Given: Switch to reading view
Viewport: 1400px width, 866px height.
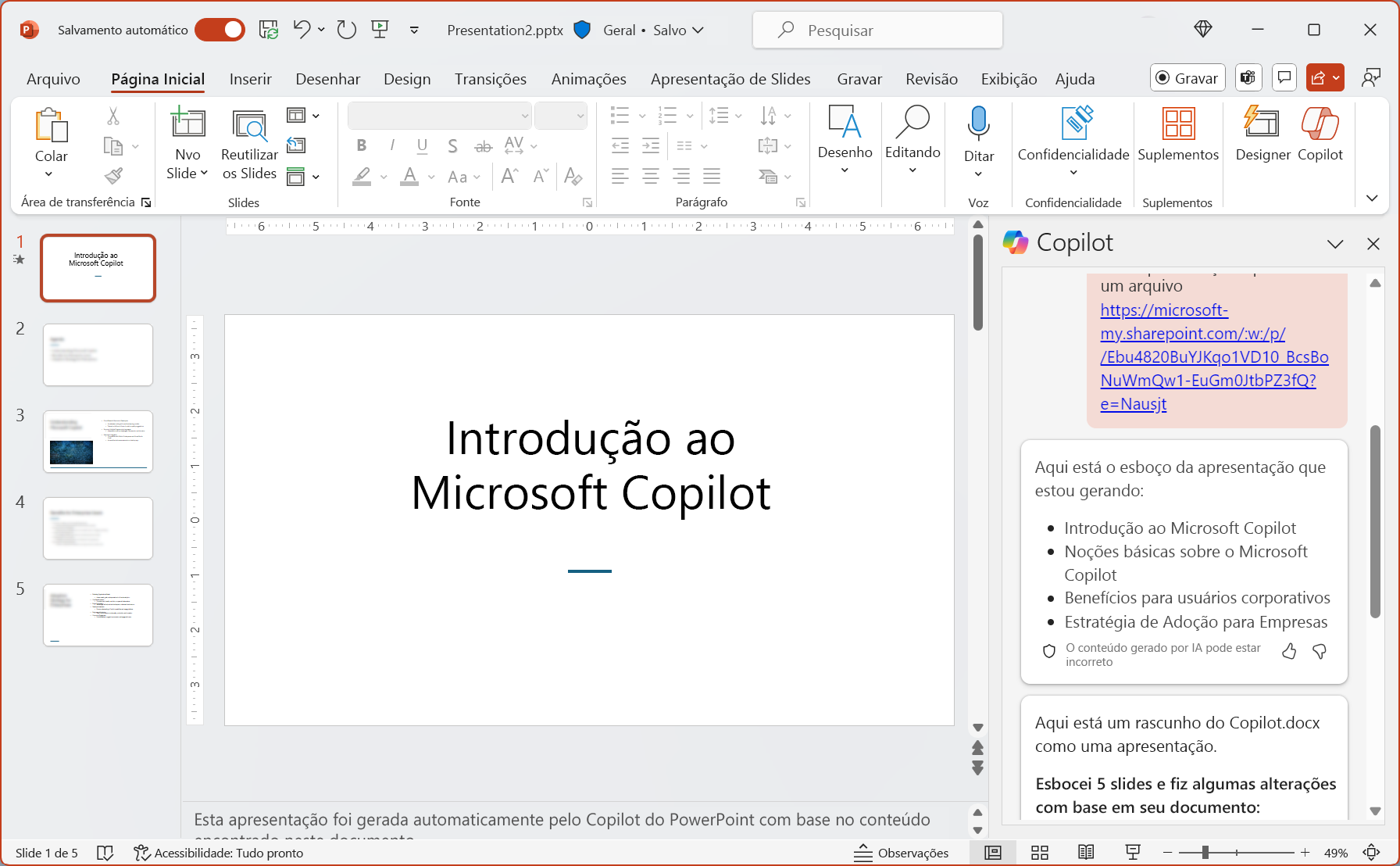Looking at the screenshot, I should (1086, 853).
